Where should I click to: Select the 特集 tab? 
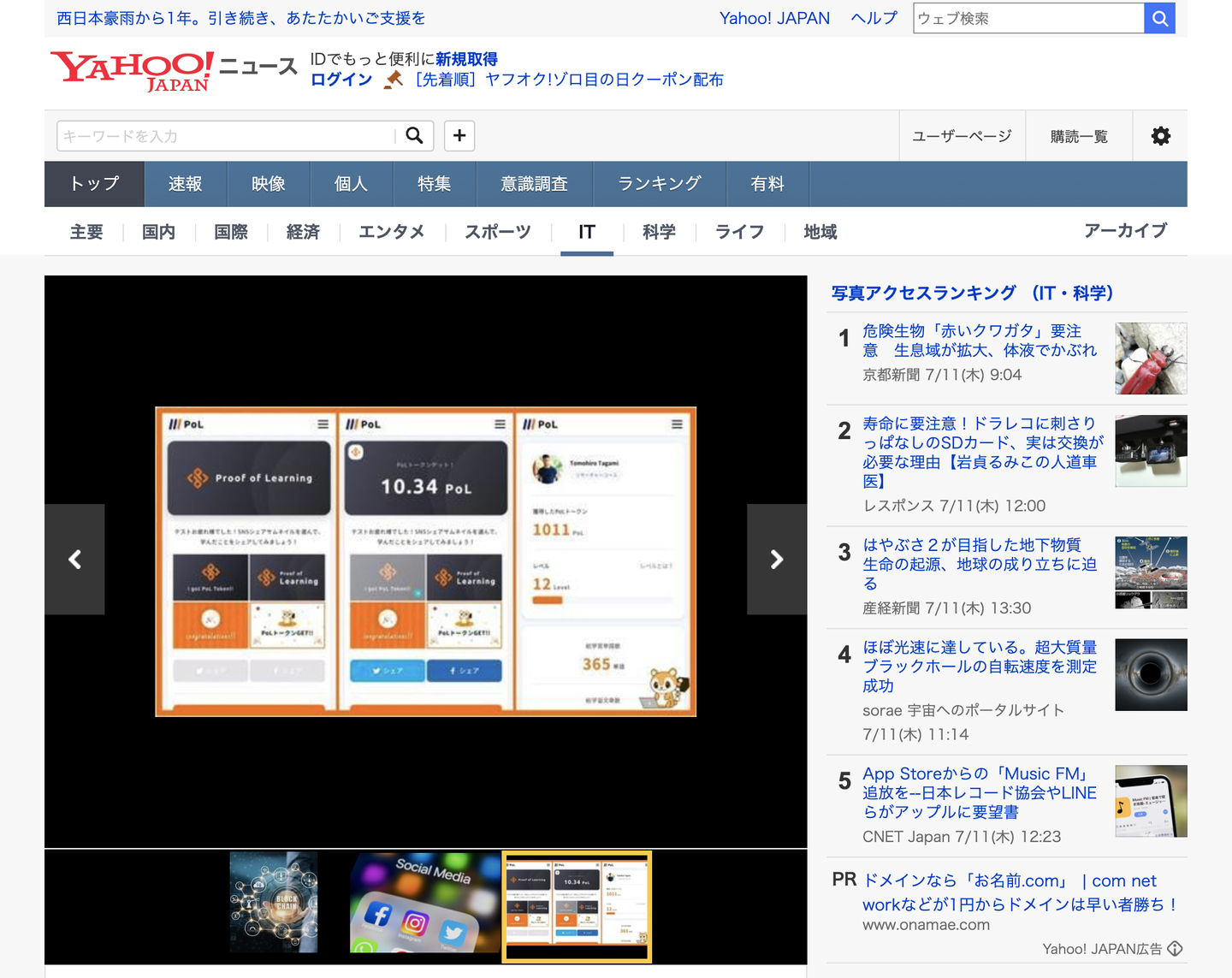[x=434, y=184]
